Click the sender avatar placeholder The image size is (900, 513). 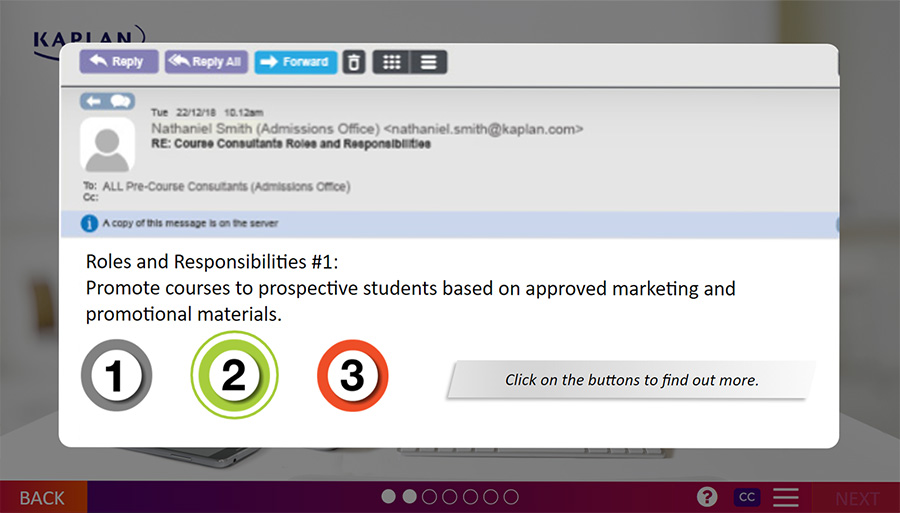107,145
